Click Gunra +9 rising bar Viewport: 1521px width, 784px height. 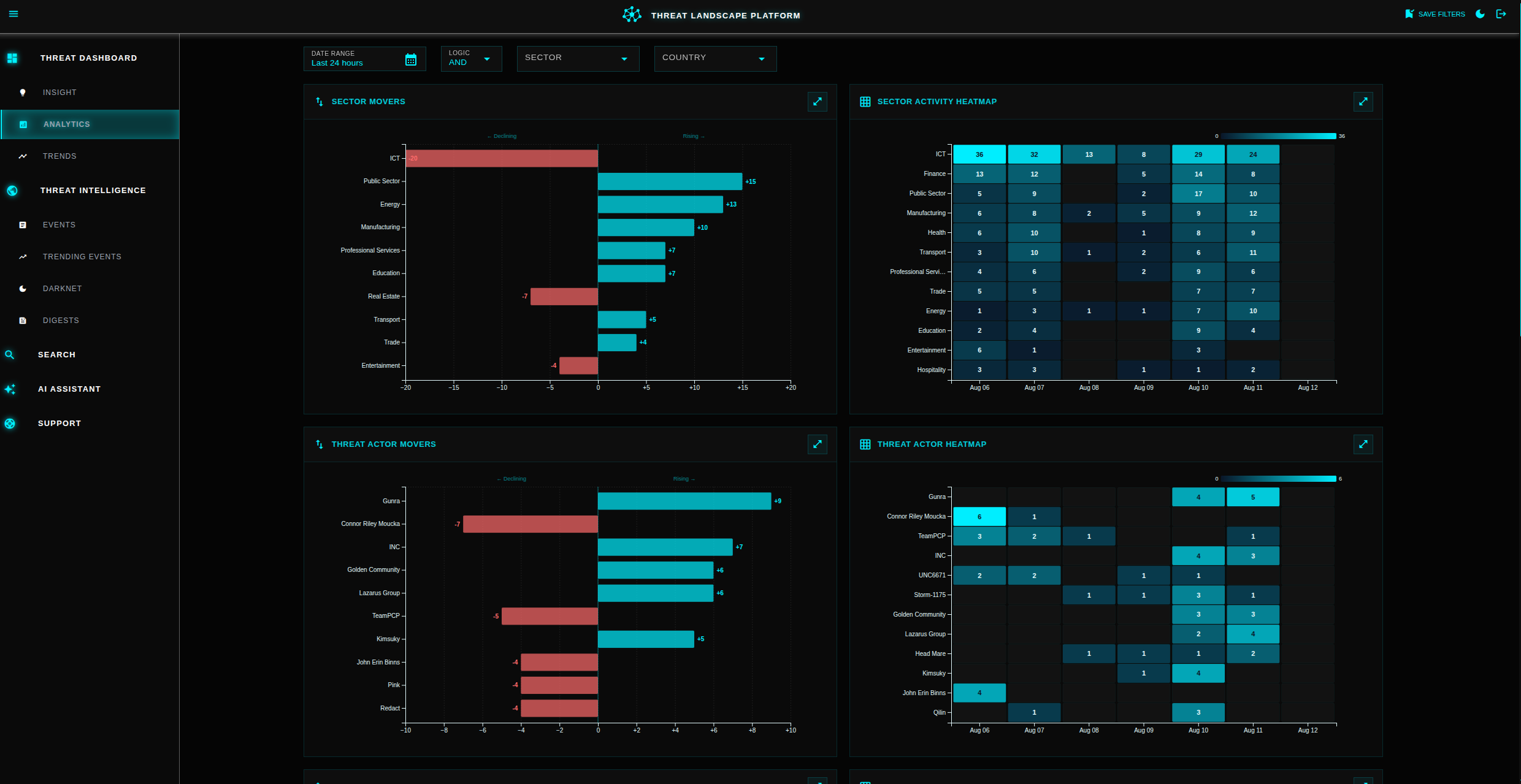click(684, 501)
